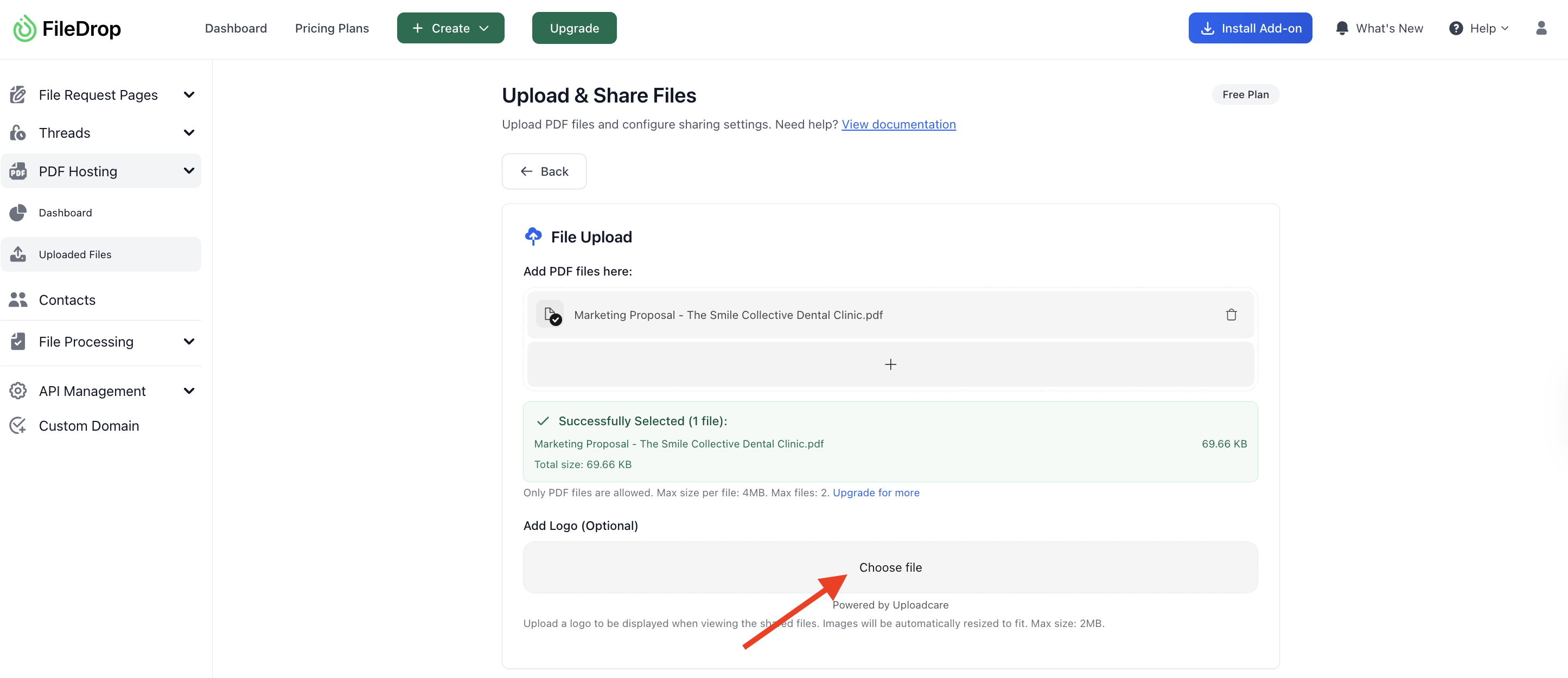Choose a logo file to upload
Screen dimensions: 1568x678
tap(890, 567)
